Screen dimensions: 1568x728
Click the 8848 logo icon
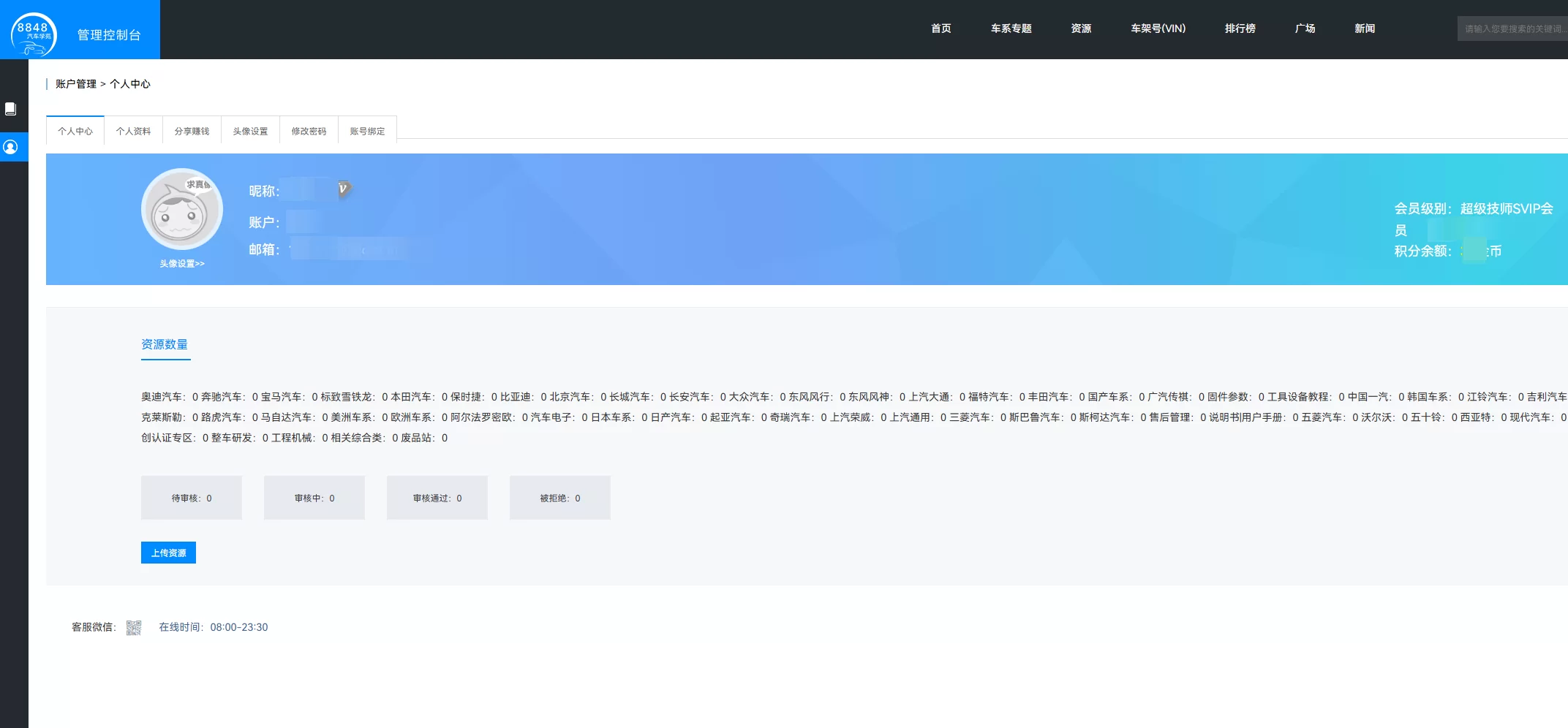pyautogui.click(x=34, y=34)
